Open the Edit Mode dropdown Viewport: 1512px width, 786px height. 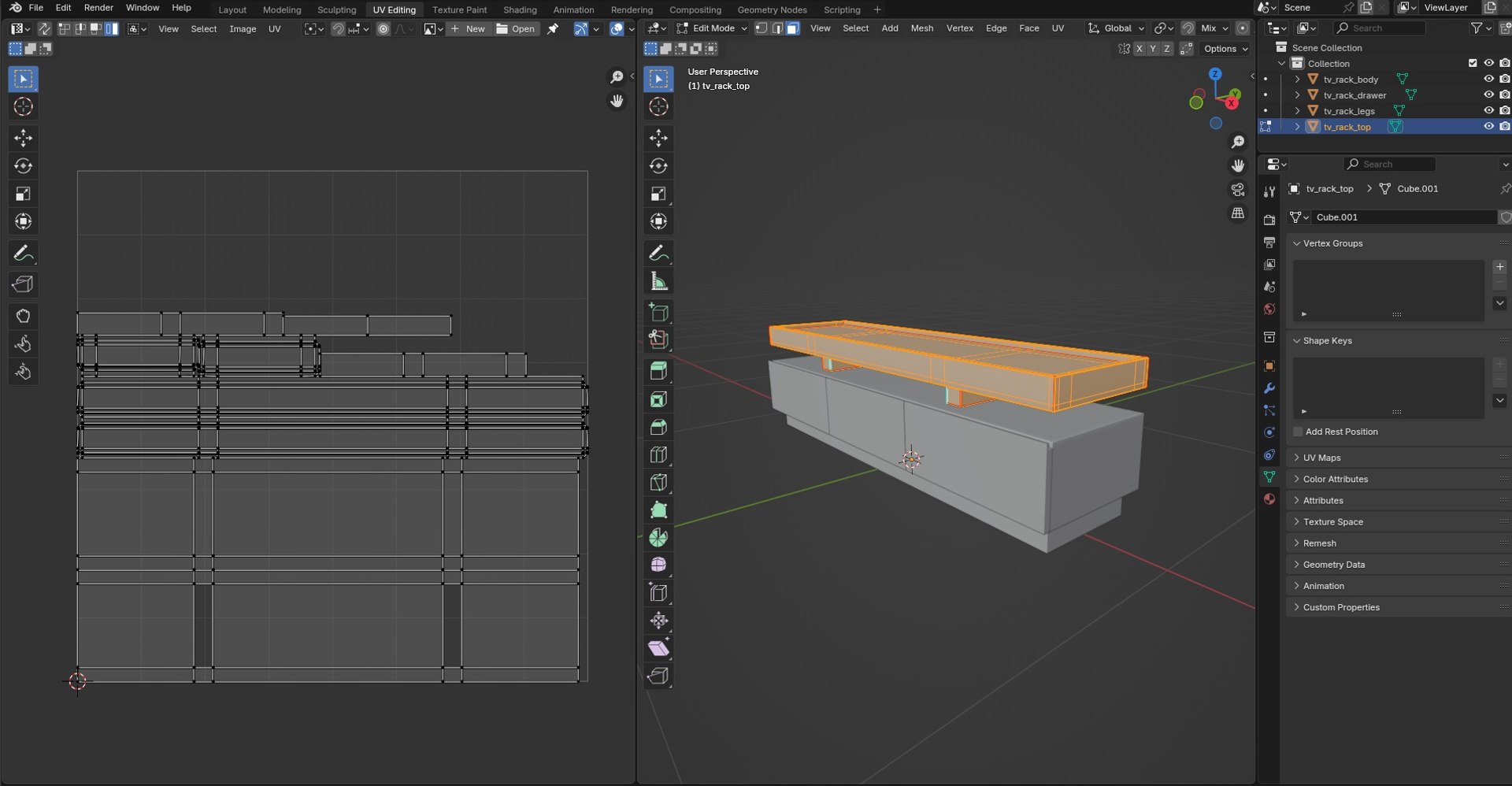click(x=713, y=28)
